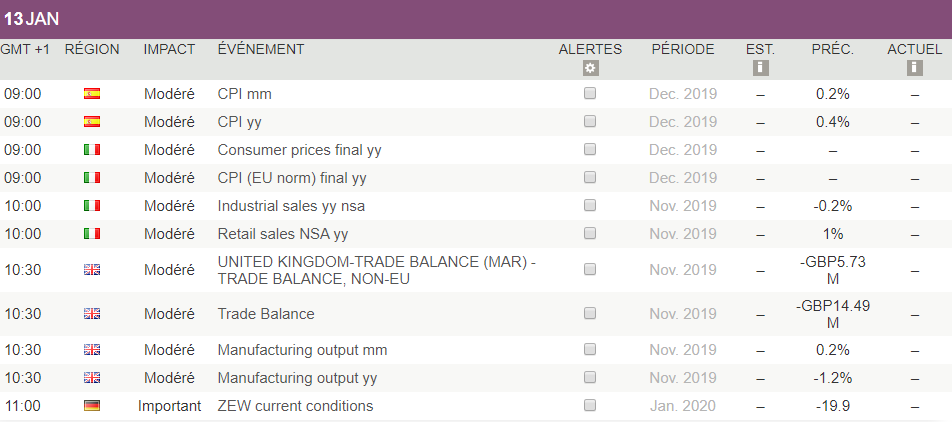This screenshot has width=952, height=422.
Task: Tick alert checkbox for ZEW current conditions
Action: click(590, 406)
